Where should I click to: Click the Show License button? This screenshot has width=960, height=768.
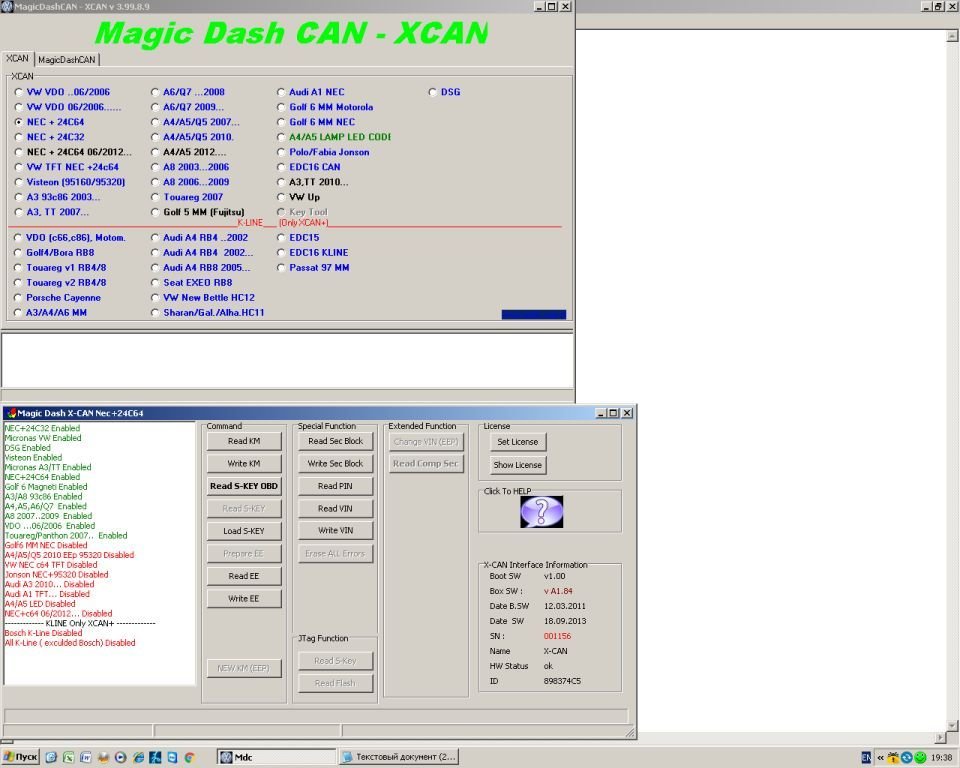tap(518, 465)
